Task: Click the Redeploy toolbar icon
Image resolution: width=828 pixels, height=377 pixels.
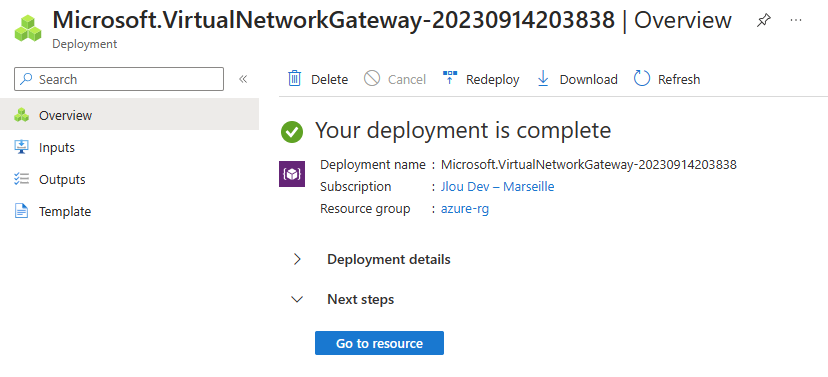Action: [449, 78]
